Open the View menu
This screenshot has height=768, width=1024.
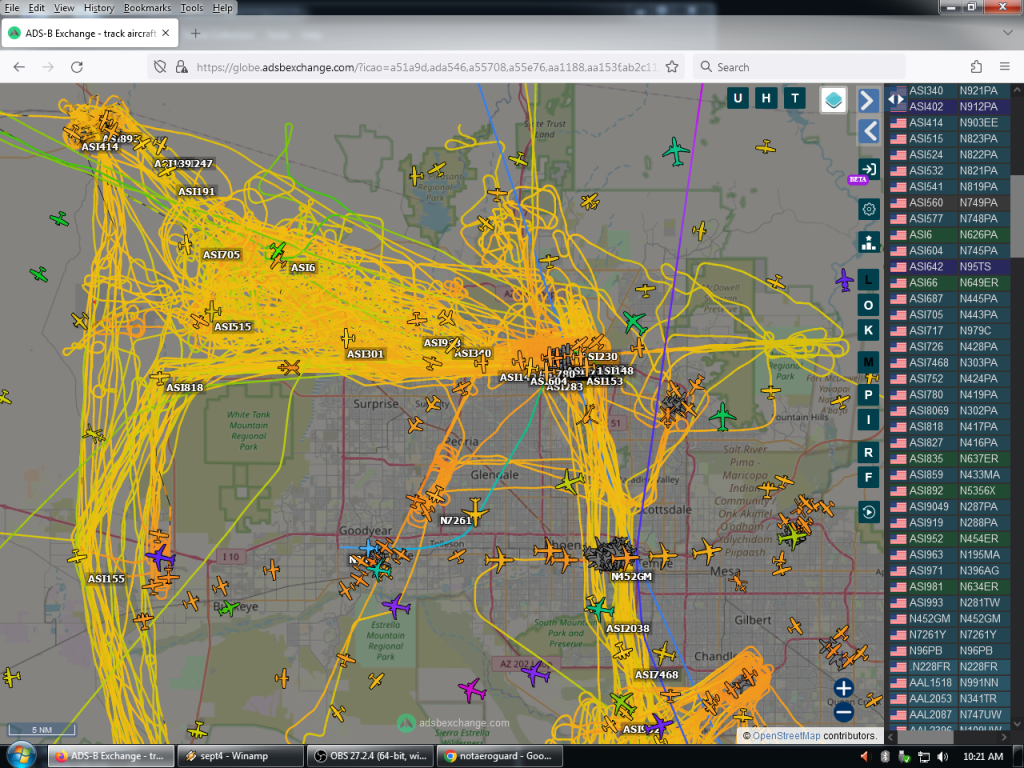pyautogui.click(x=64, y=8)
